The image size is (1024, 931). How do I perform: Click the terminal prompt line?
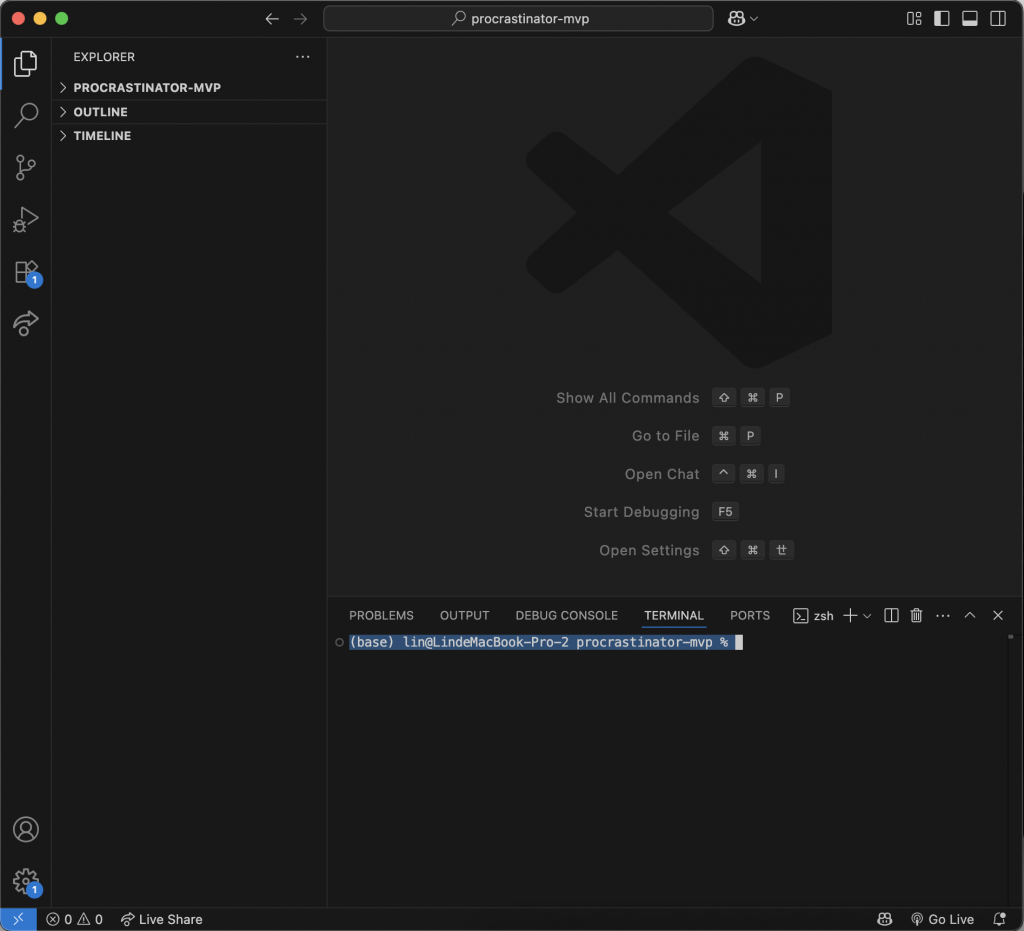click(x=546, y=642)
